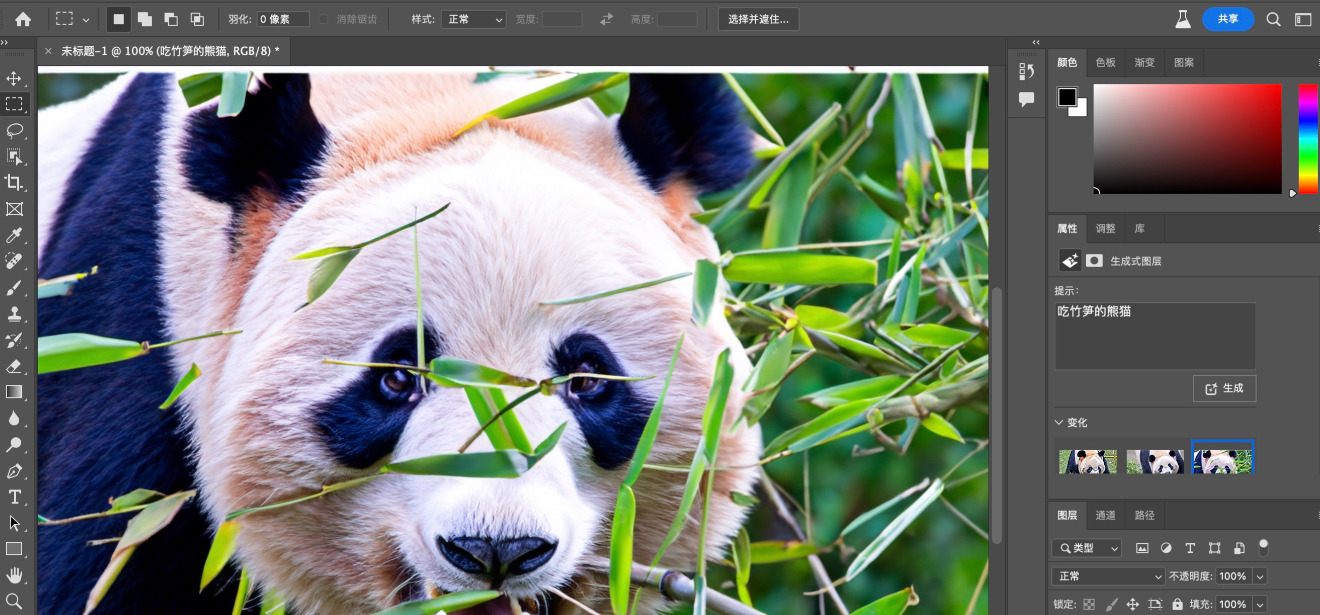Switch to the 渐变 tab
This screenshot has height=615, width=1320.
click(x=1144, y=62)
